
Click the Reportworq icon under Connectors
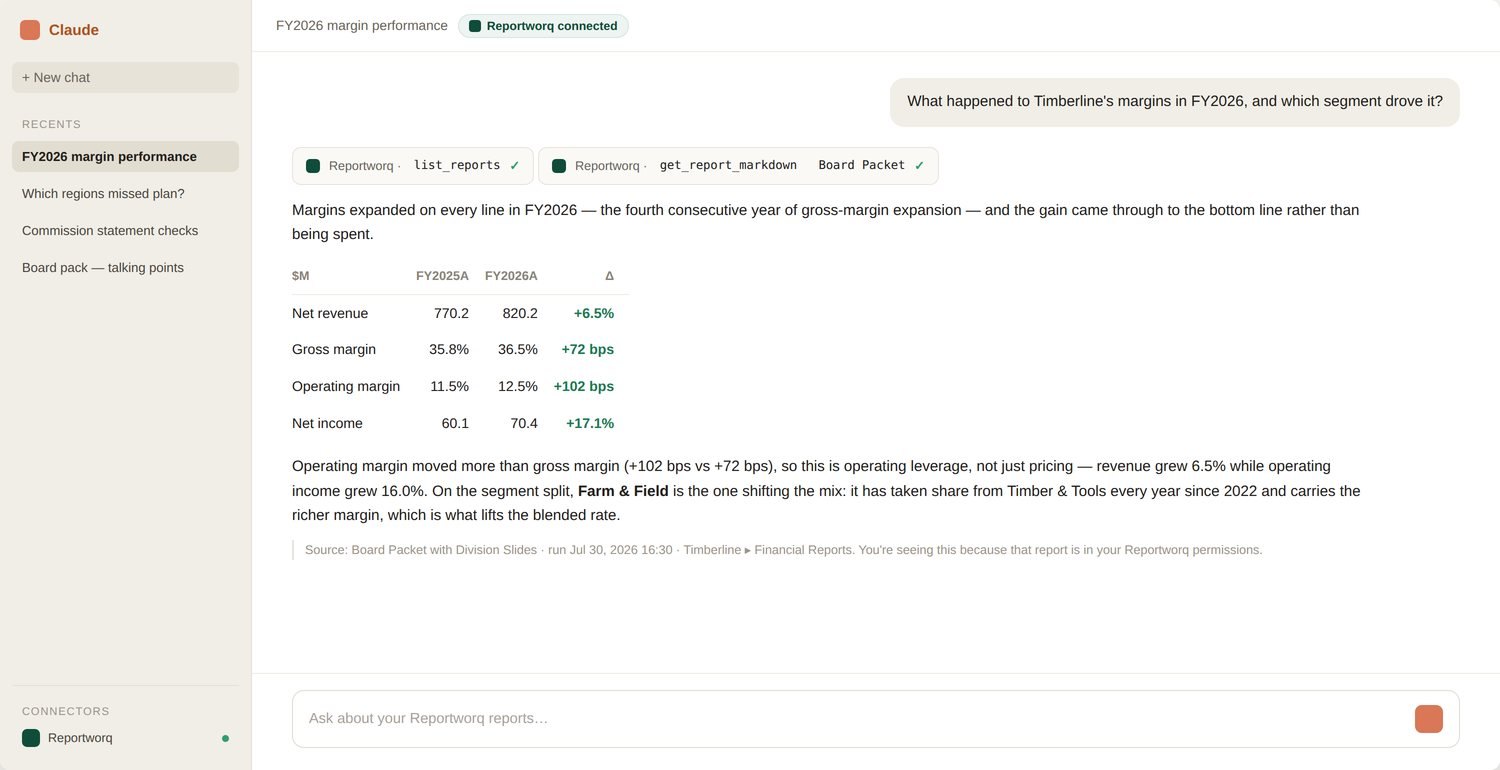[x=31, y=738]
